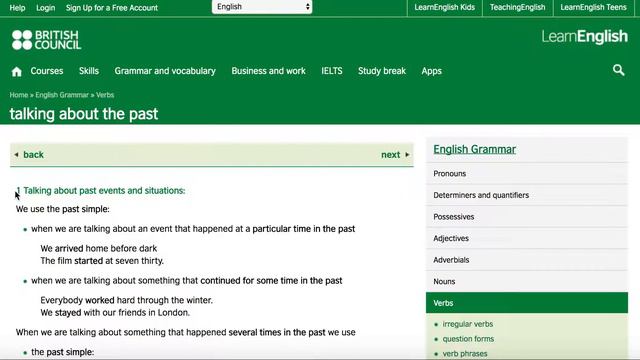Click Sign Up for a Free Account
Viewport: 640px width, 360px height.
point(112,8)
